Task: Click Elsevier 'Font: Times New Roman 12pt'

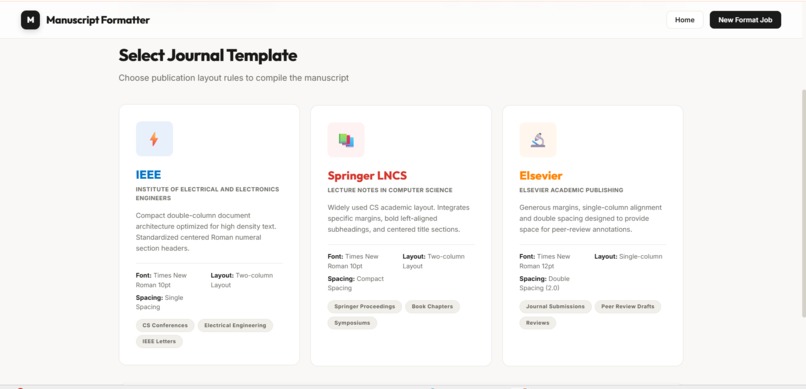Action: pos(545,261)
